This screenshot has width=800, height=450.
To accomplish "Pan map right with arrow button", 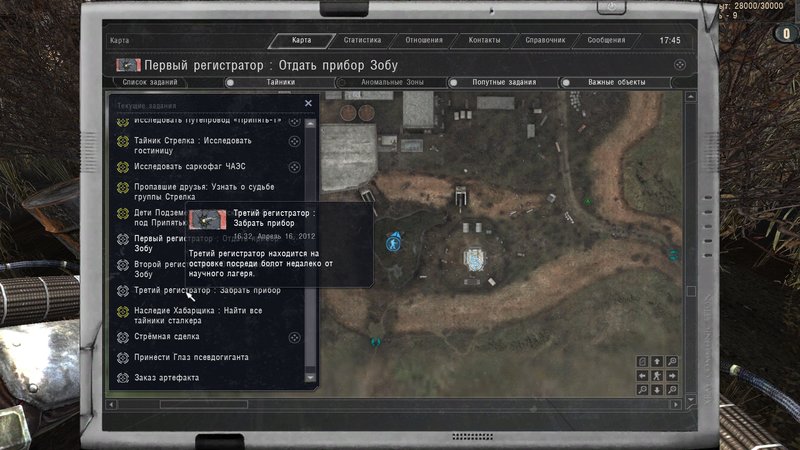I will pyautogui.click(x=671, y=375).
